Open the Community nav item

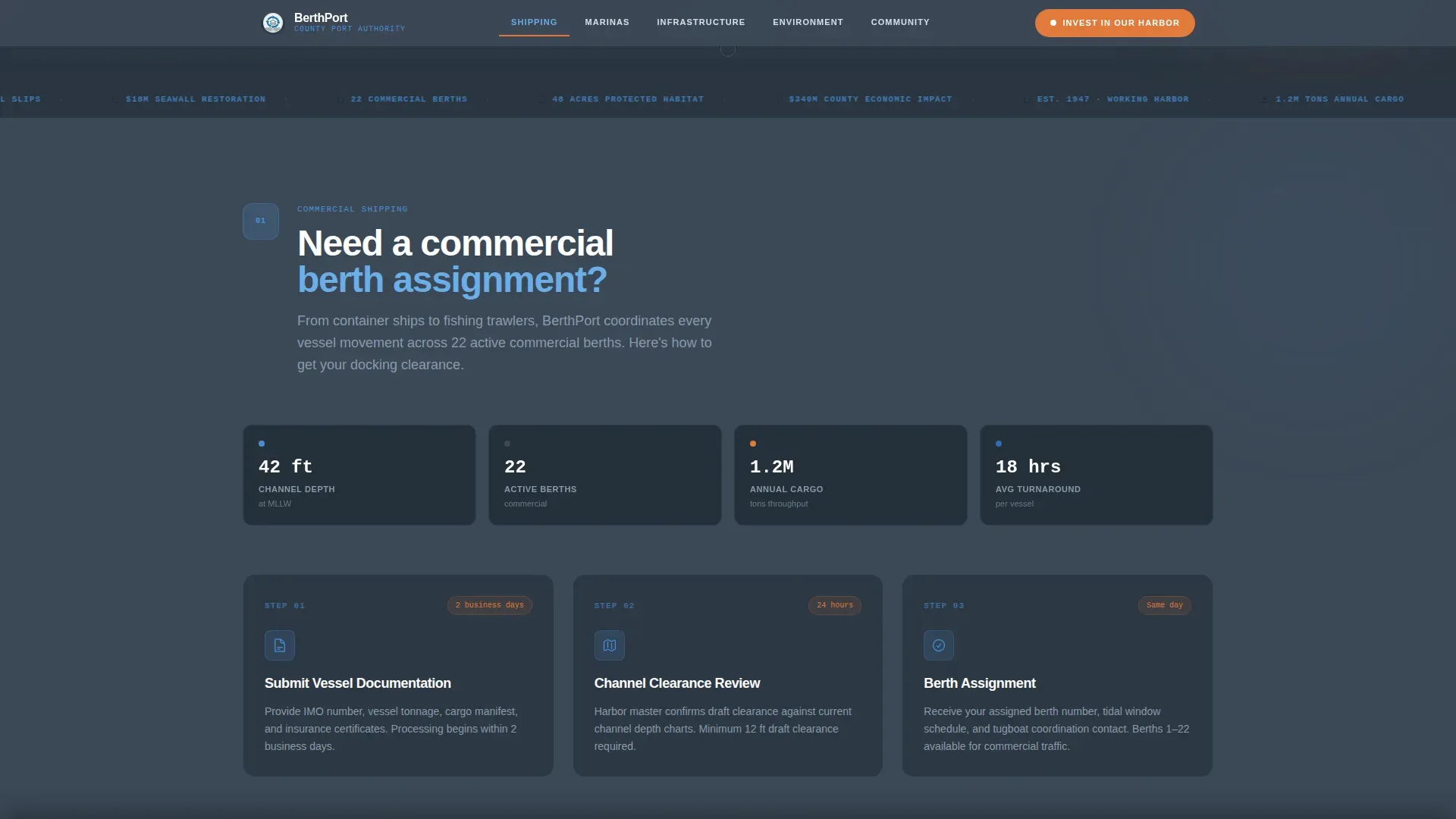point(900,23)
